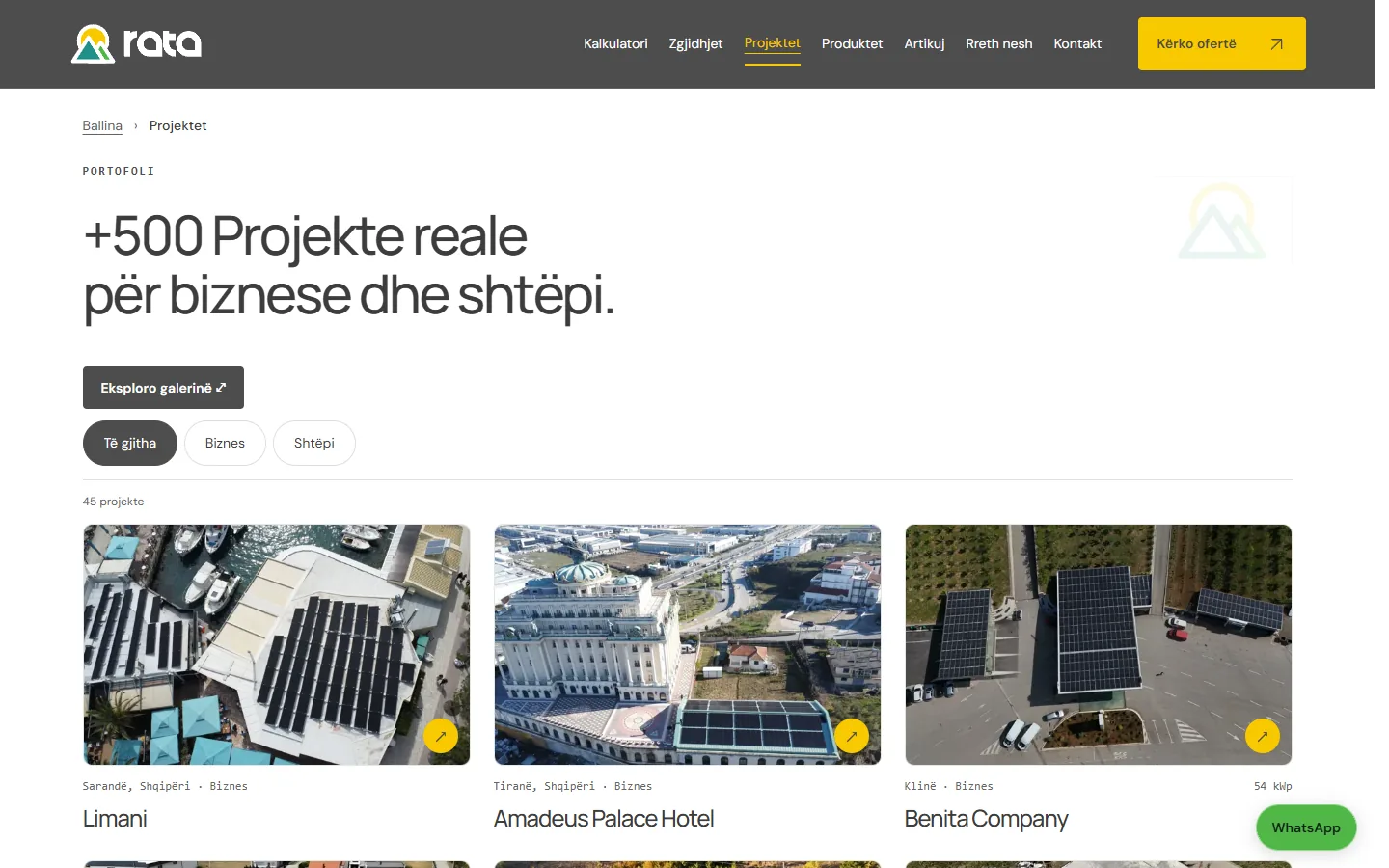Image resolution: width=1389 pixels, height=868 pixels.
Task: Click the Eksploro galerinë button
Action: (163, 388)
